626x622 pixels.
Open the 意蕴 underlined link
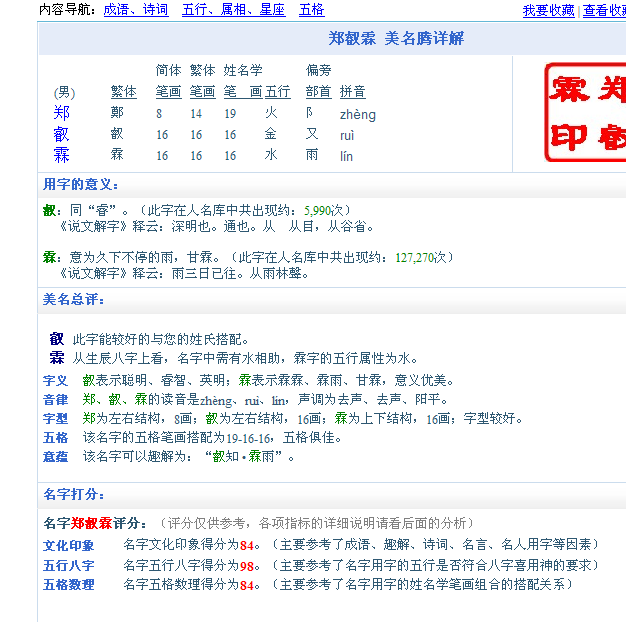pyautogui.click(x=55, y=457)
